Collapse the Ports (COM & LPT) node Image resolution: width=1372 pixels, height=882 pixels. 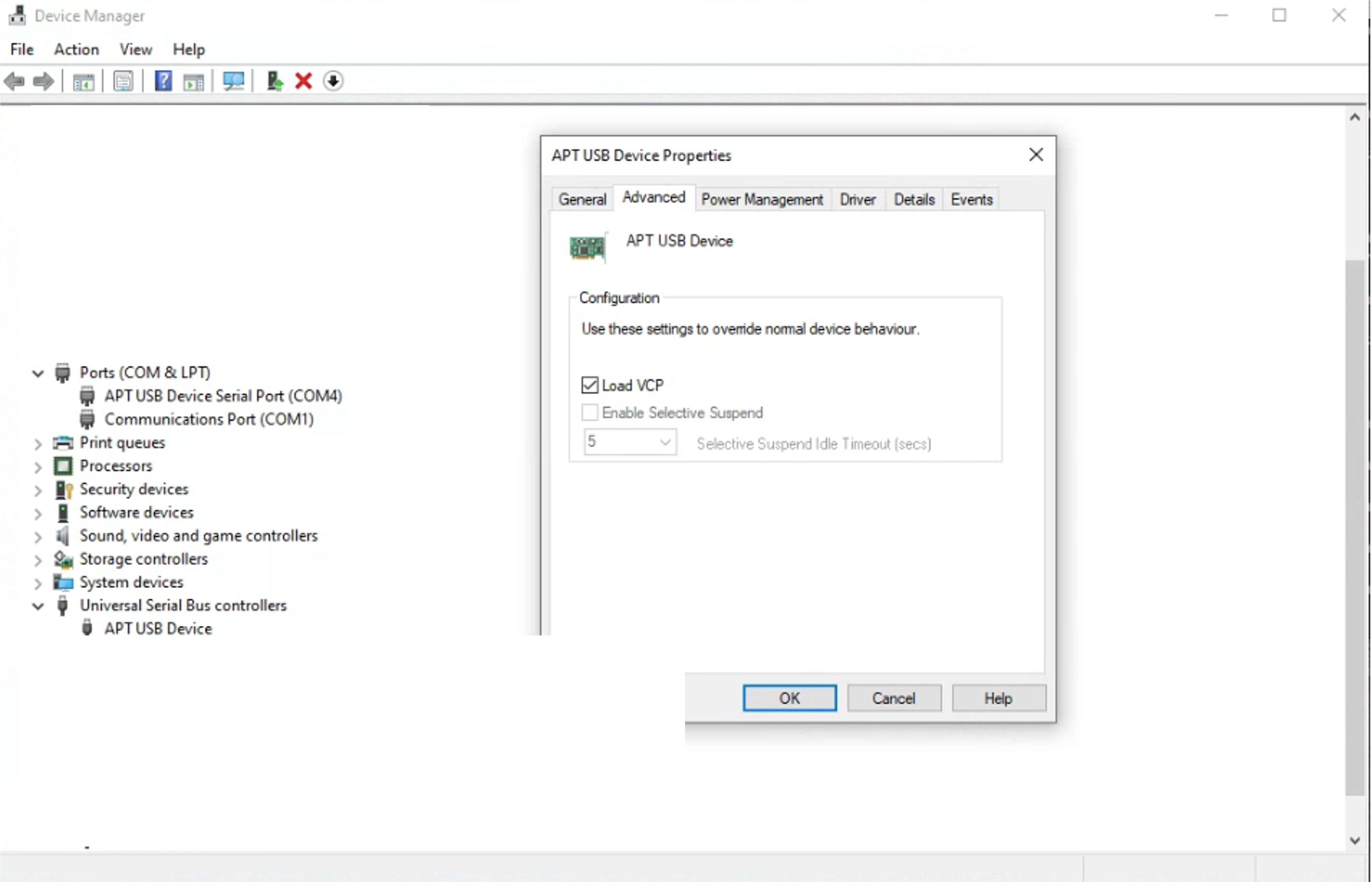[38, 373]
